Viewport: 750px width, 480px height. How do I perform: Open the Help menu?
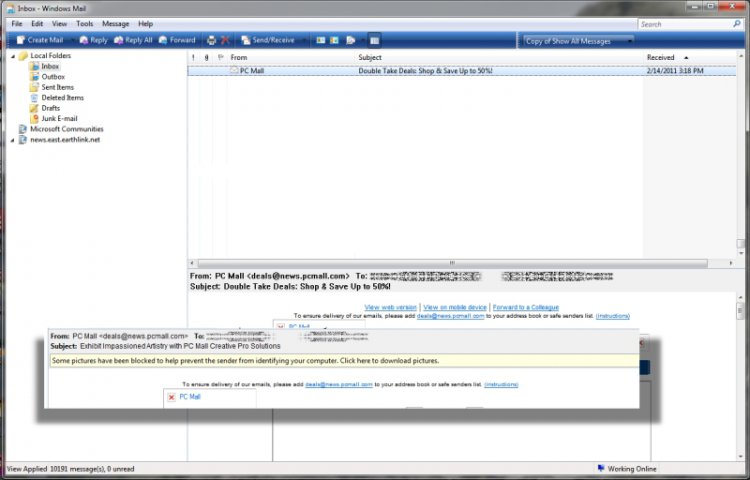[145, 23]
